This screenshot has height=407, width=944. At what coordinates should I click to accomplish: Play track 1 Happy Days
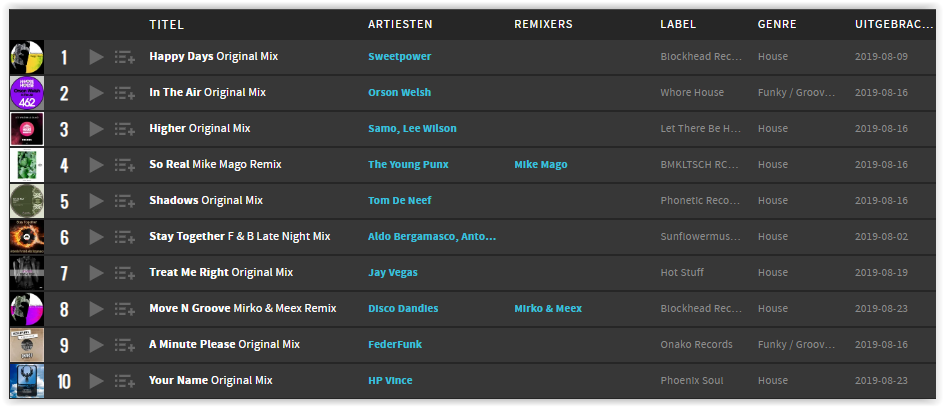coord(96,57)
